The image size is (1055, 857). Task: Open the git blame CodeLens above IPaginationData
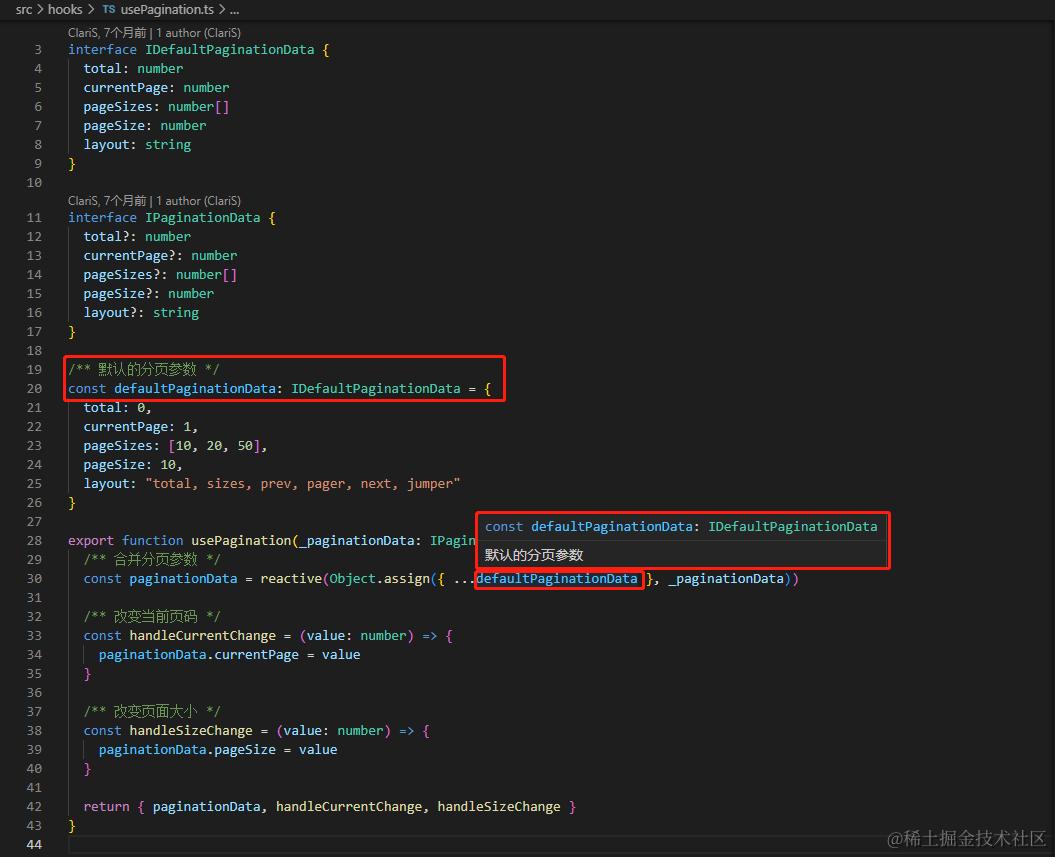coord(154,200)
